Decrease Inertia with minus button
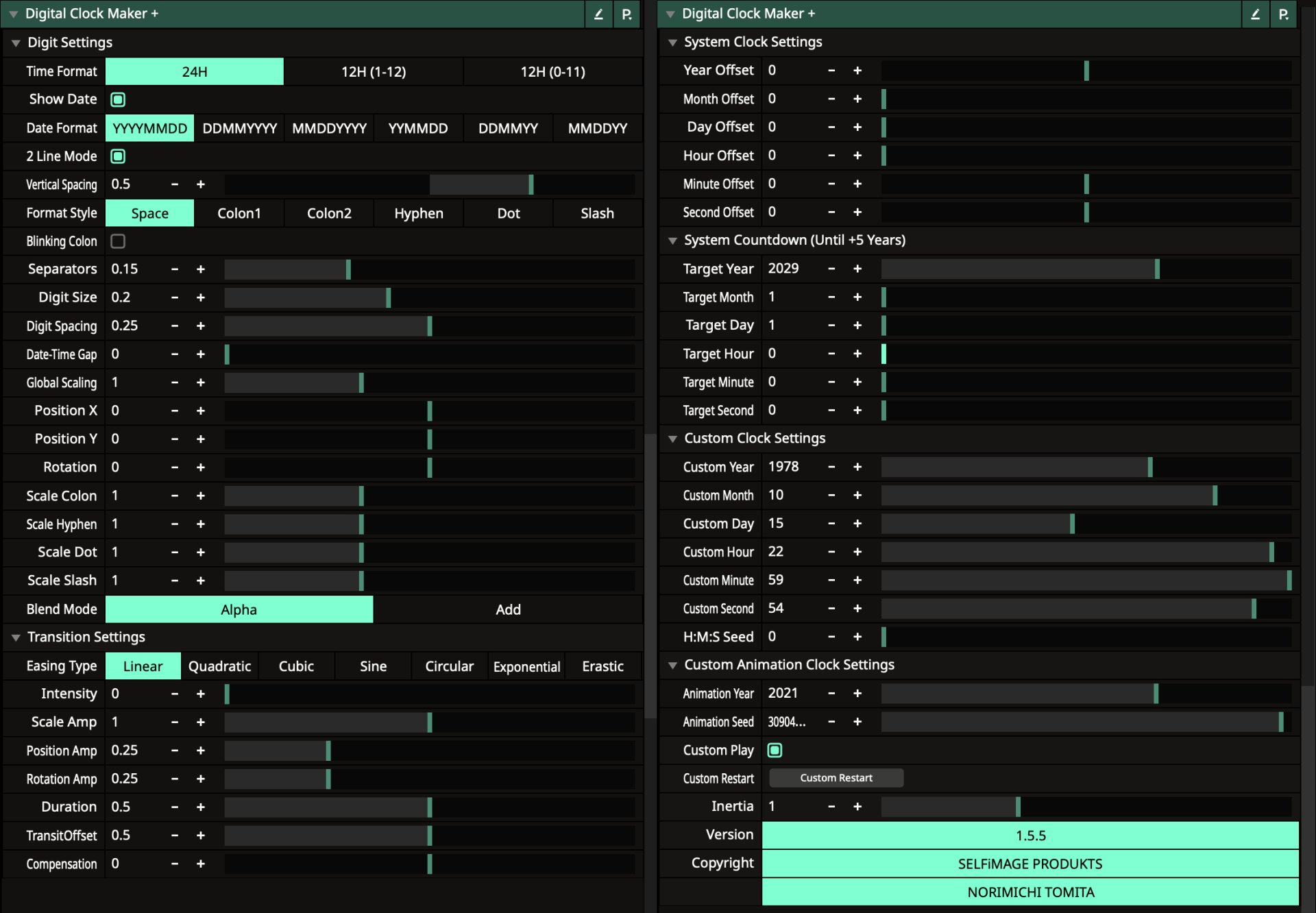Image resolution: width=1316 pixels, height=913 pixels. [831, 807]
